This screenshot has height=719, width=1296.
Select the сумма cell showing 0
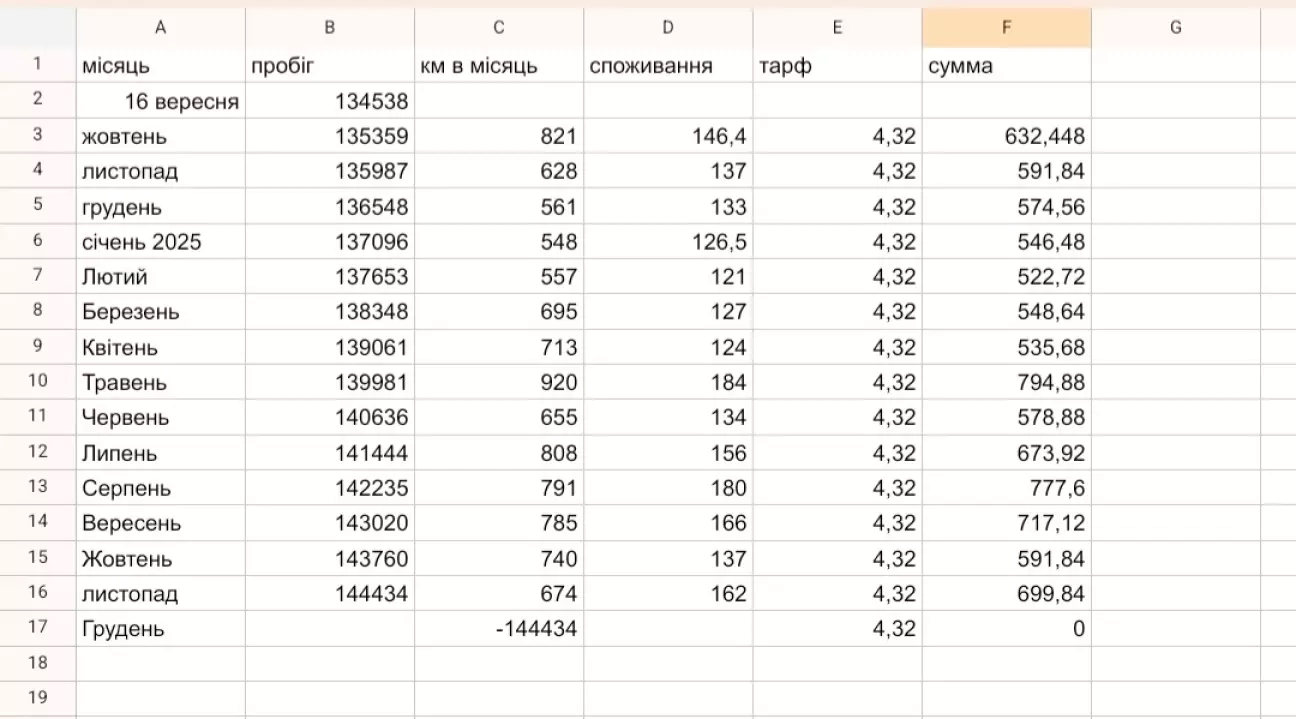1006,630
